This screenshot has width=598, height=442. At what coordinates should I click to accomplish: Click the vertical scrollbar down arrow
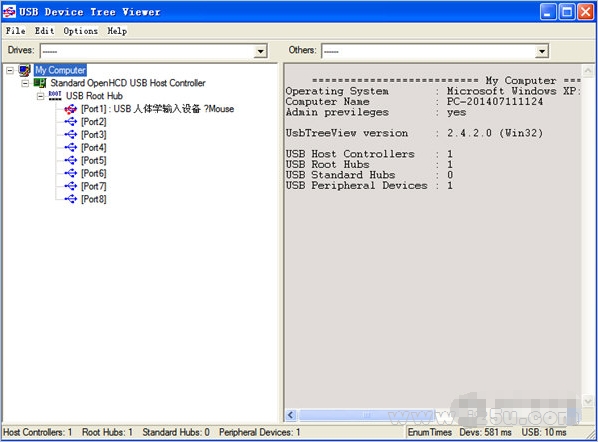pos(588,401)
